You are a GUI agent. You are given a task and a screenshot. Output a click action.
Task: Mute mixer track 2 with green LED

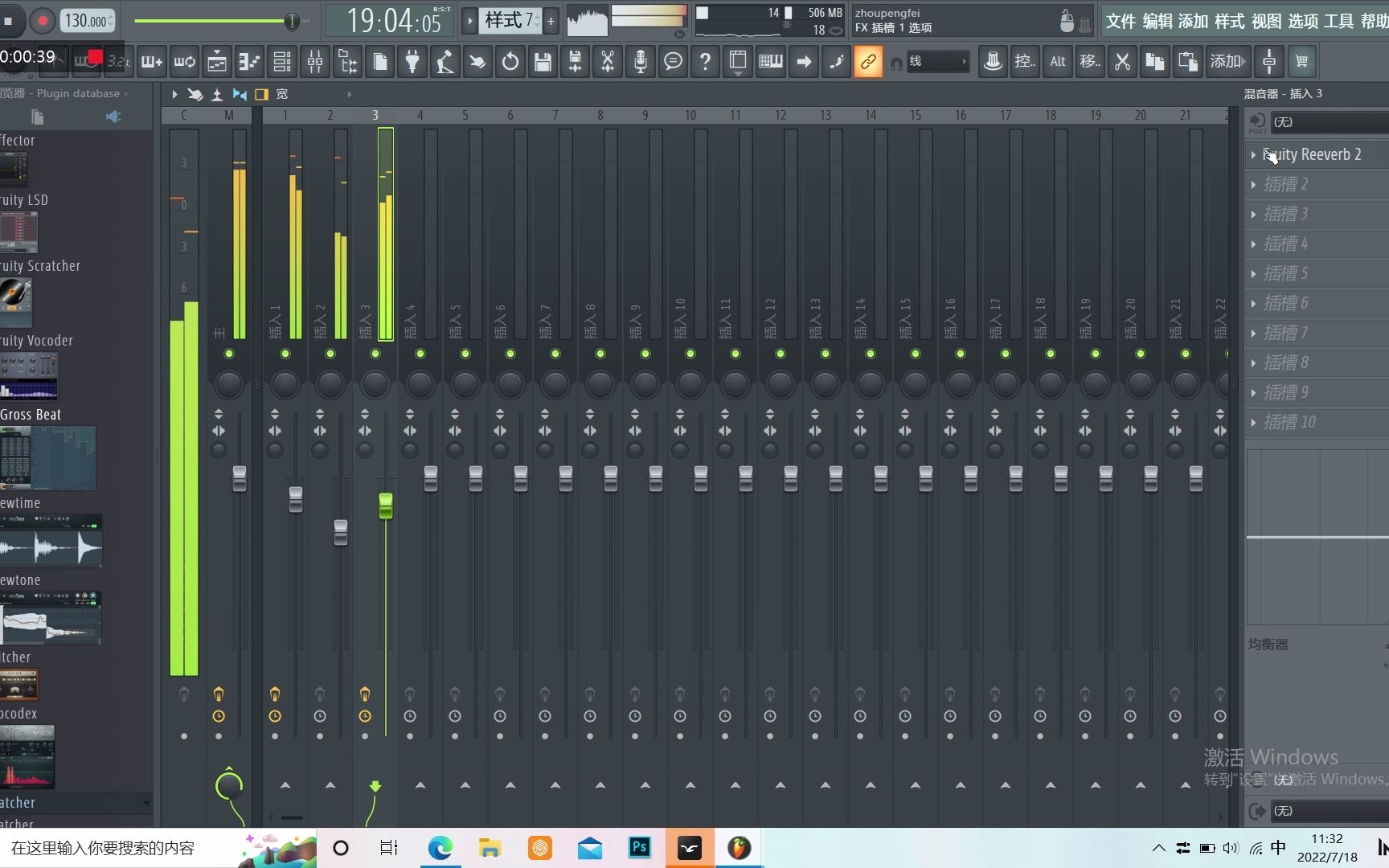pos(330,354)
